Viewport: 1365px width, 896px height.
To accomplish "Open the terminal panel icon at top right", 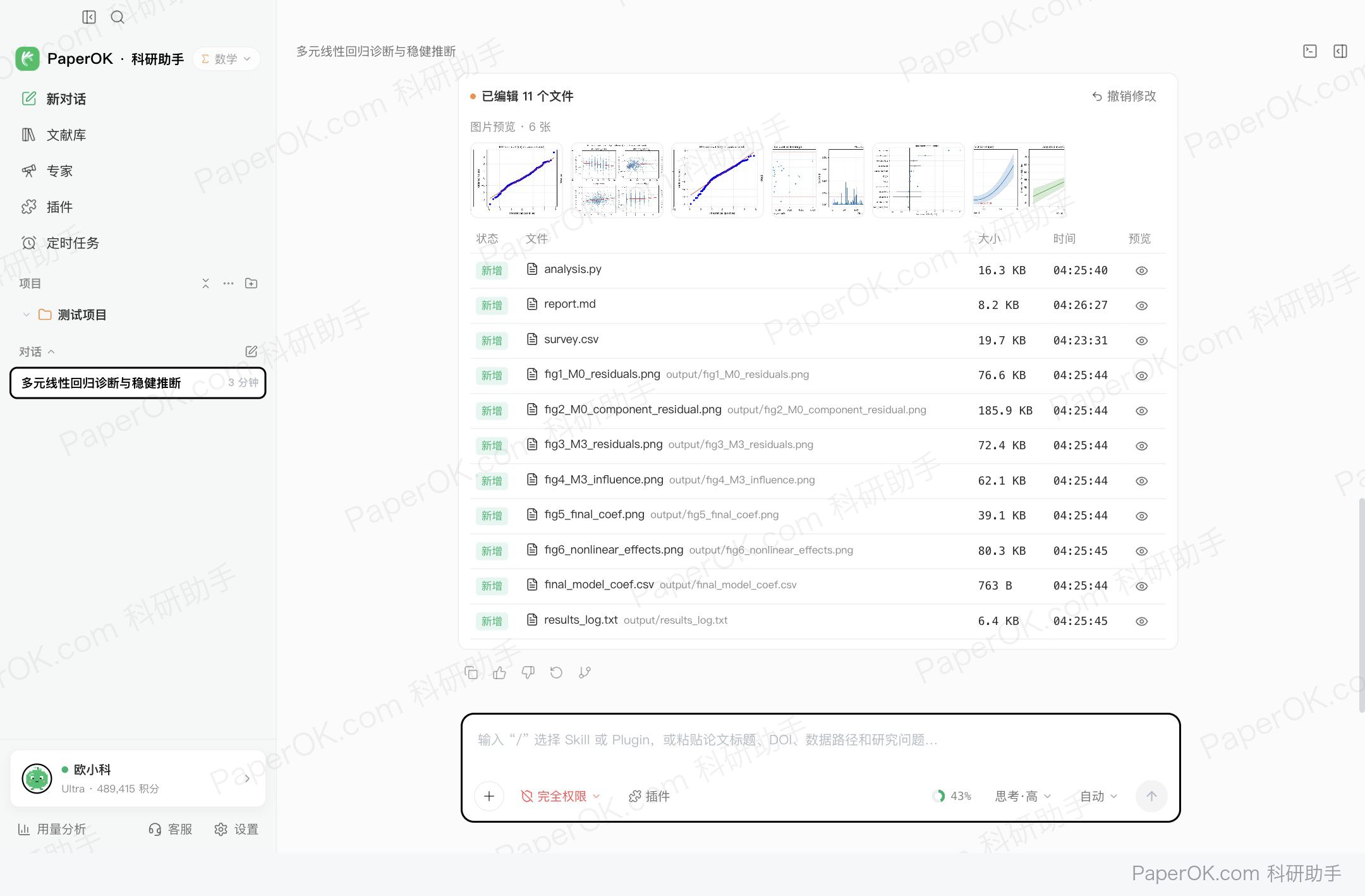I will (x=1310, y=51).
